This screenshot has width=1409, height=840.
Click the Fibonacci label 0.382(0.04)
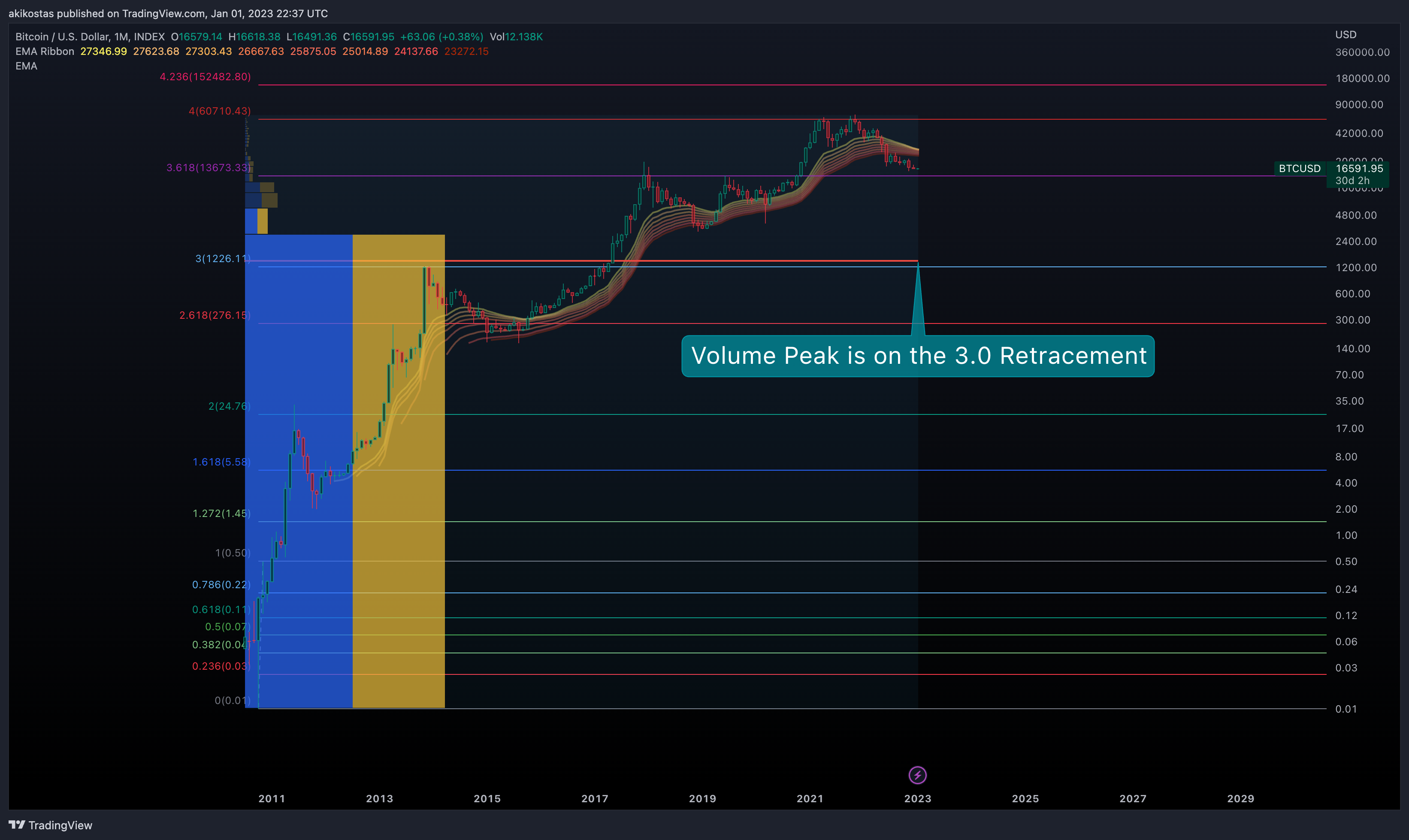coord(221,645)
